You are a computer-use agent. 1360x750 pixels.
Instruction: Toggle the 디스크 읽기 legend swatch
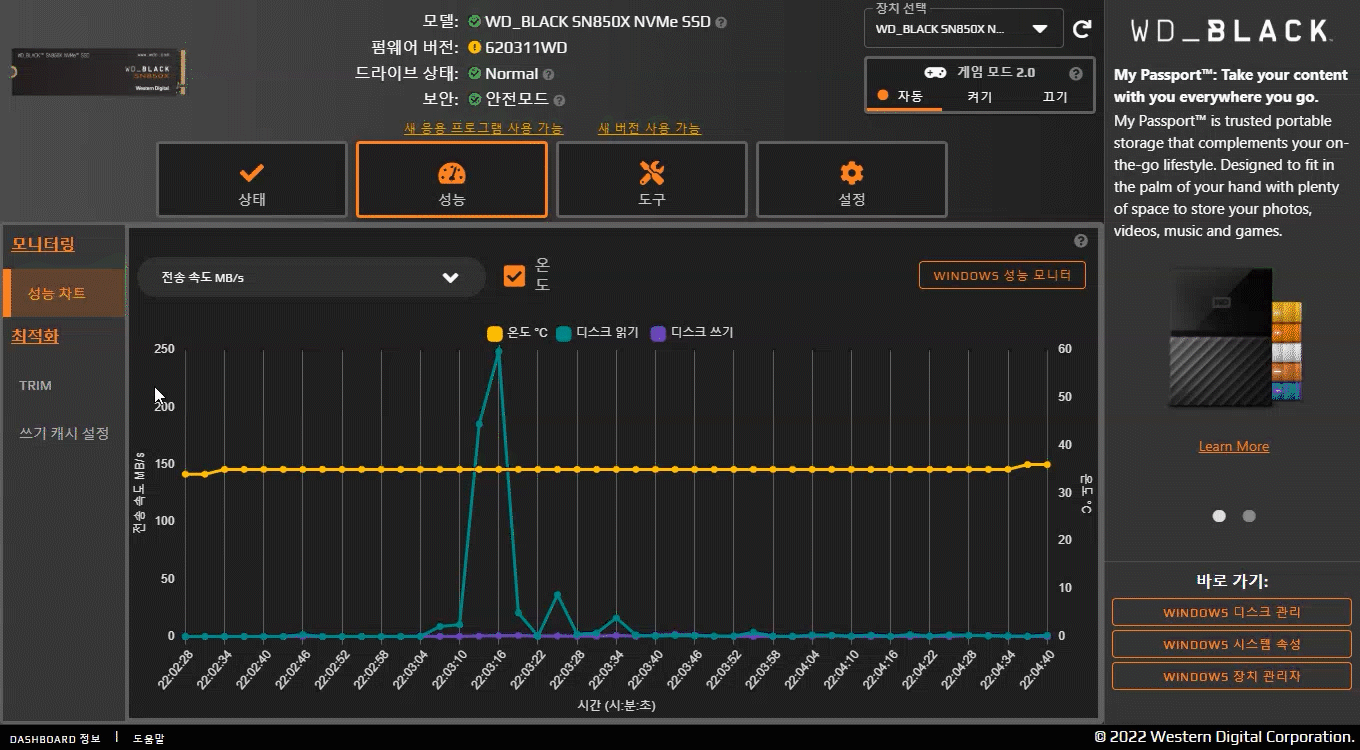(564, 333)
